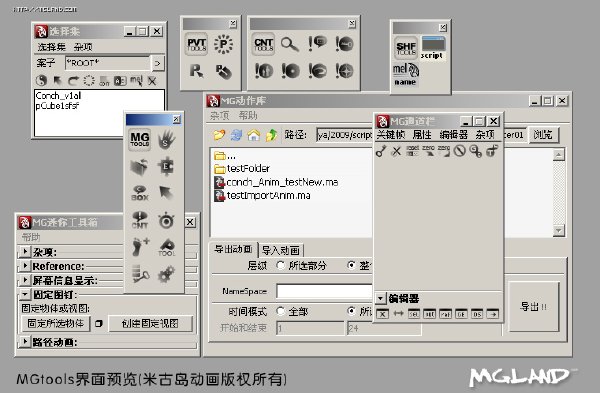Click the SHF TOOLS icon

[x=406, y=47]
